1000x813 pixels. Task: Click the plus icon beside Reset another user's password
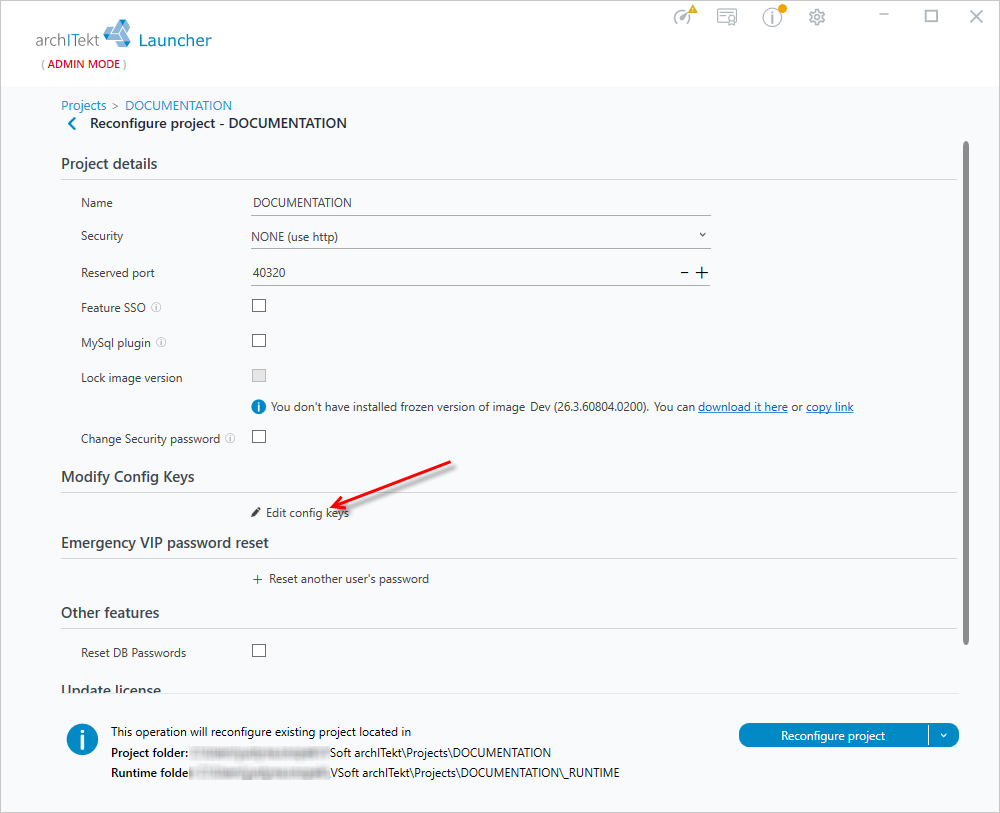click(257, 579)
